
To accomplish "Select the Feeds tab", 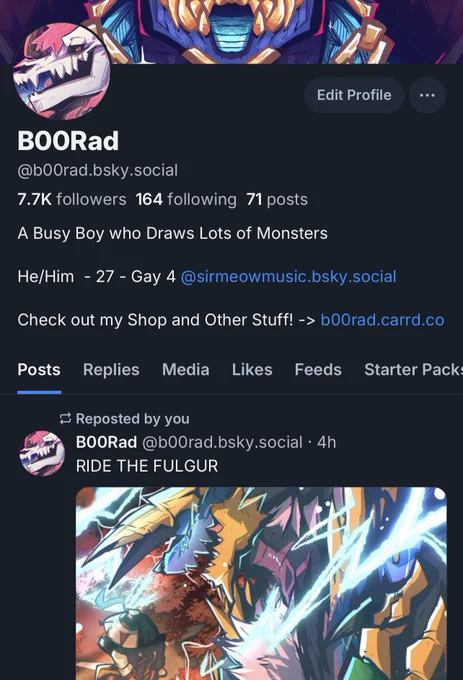I will (x=318, y=369).
